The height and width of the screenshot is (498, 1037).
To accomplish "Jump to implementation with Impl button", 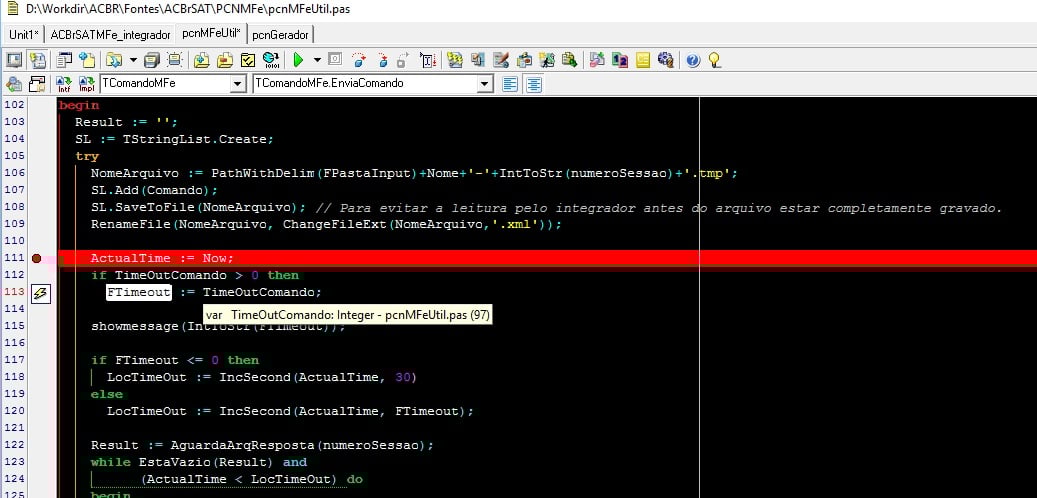I will [x=87, y=84].
